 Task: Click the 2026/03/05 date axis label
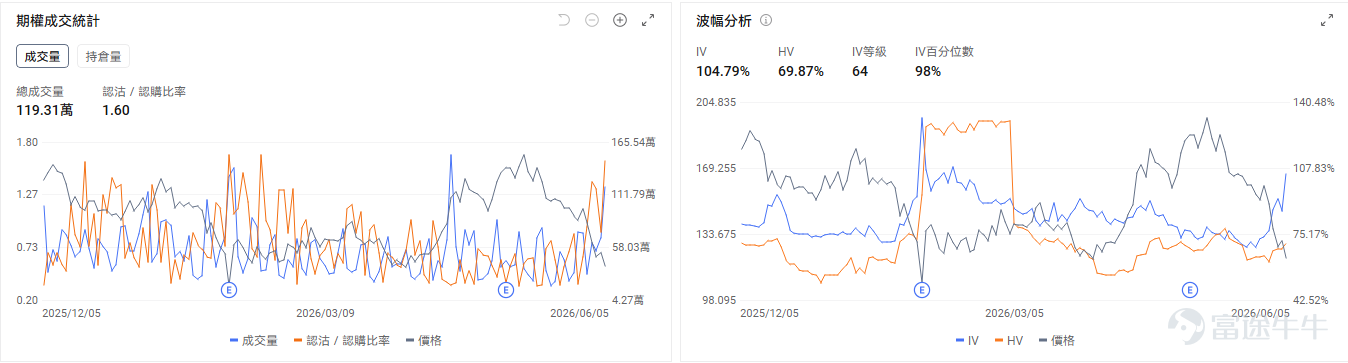pos(1014,313)
